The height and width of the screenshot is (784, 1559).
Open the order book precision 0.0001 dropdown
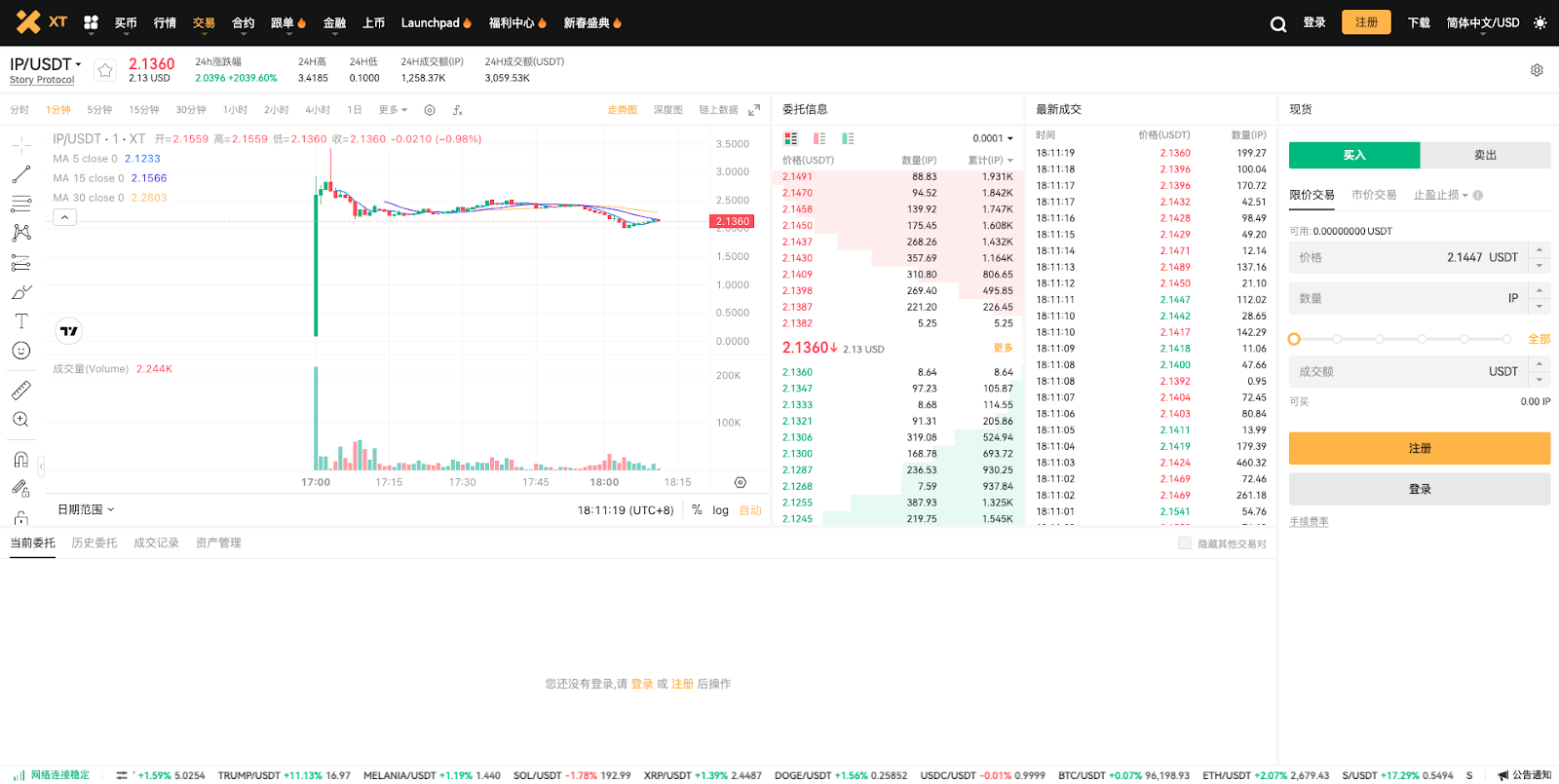click(992, 138)
